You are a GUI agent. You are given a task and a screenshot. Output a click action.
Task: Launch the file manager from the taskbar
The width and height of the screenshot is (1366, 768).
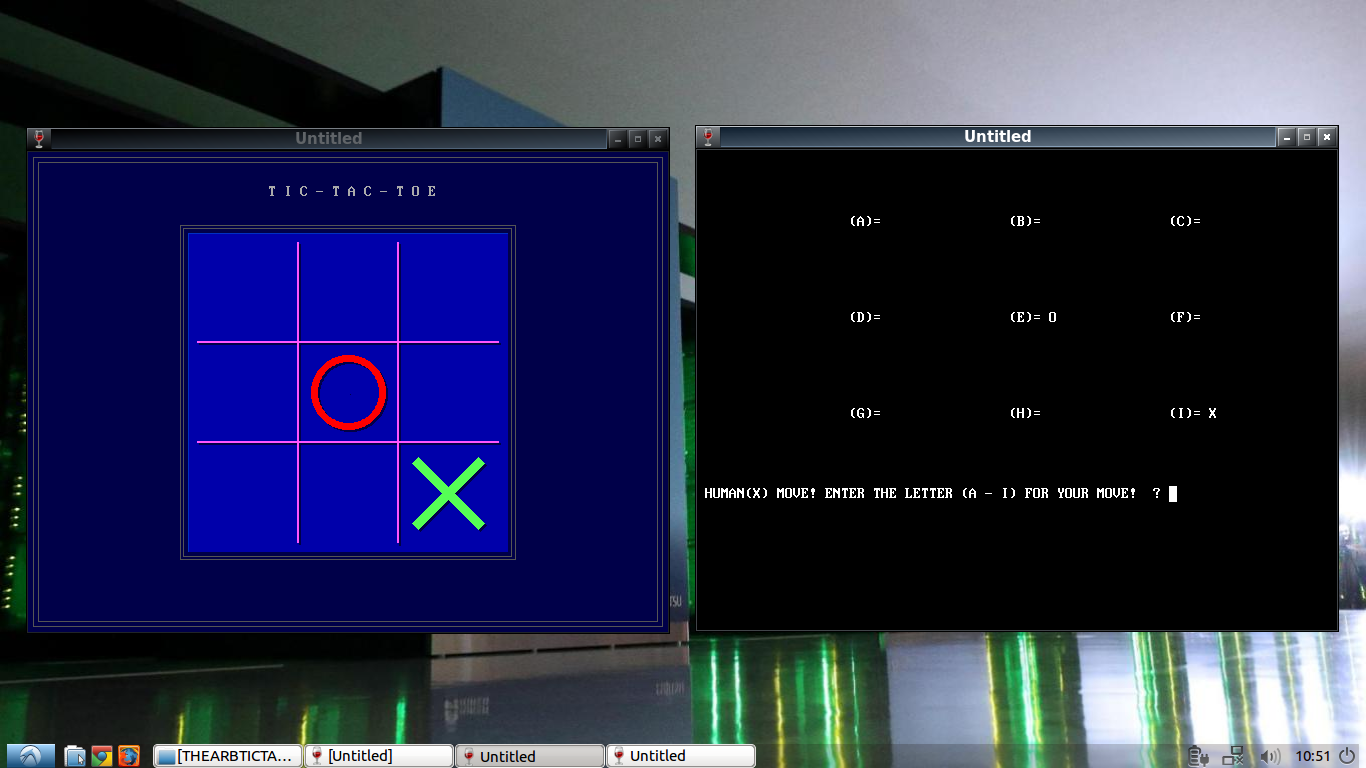(75, 756)
